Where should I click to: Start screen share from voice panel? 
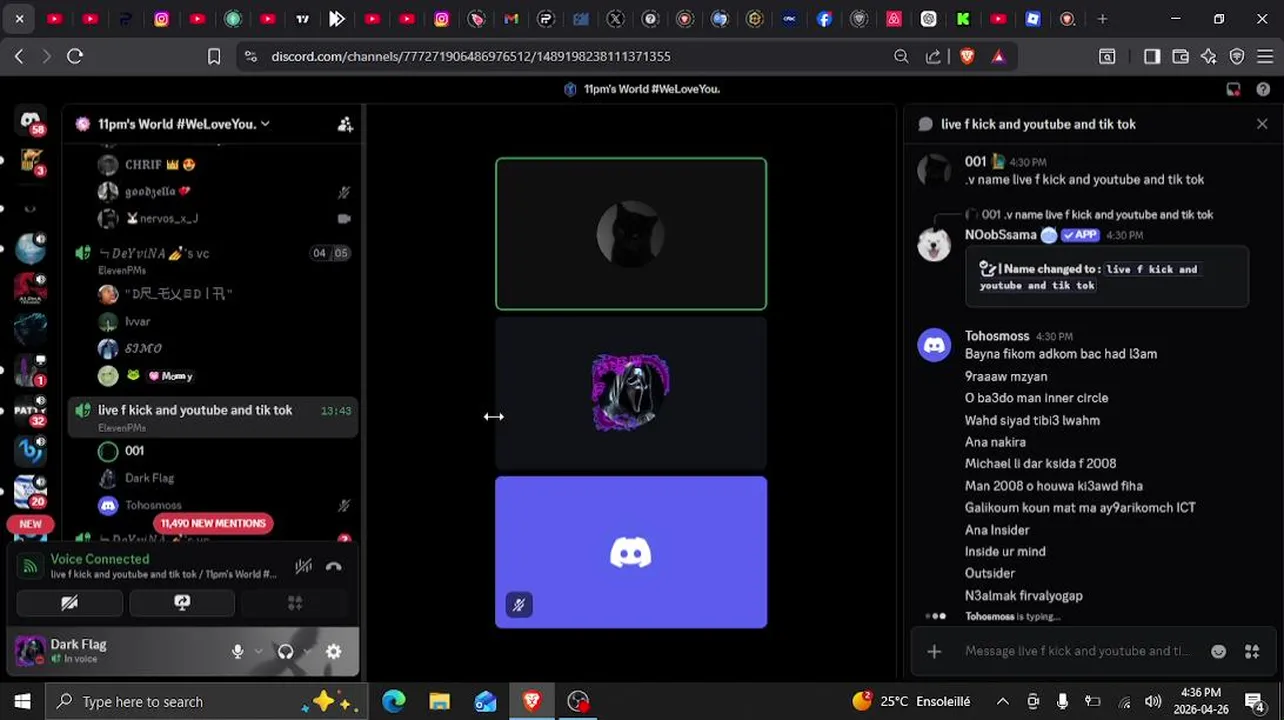pyautogui.click(x=182, y=603)
